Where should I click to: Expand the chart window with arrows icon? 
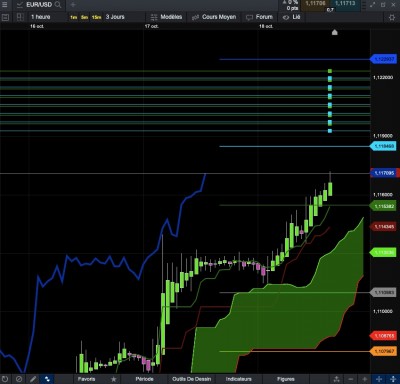[372, 5]
